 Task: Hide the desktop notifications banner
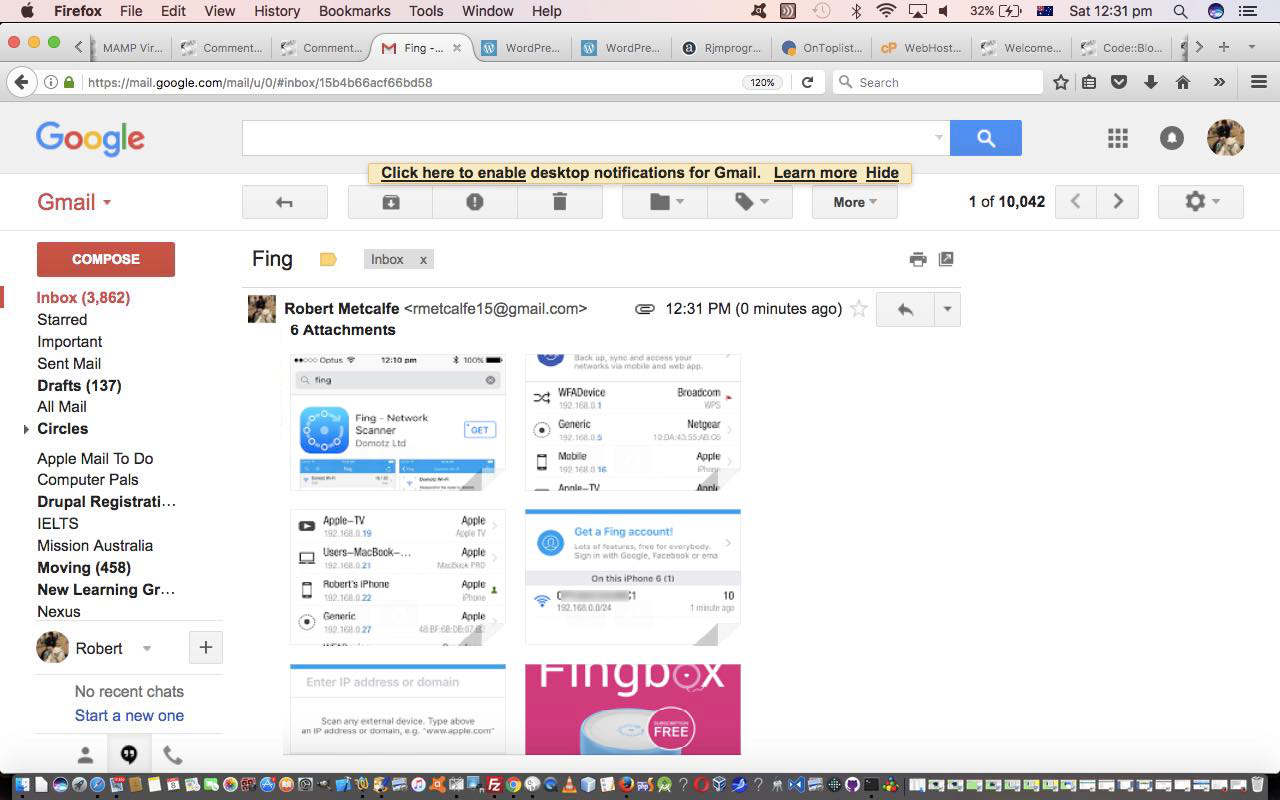[x=882, y=173]
